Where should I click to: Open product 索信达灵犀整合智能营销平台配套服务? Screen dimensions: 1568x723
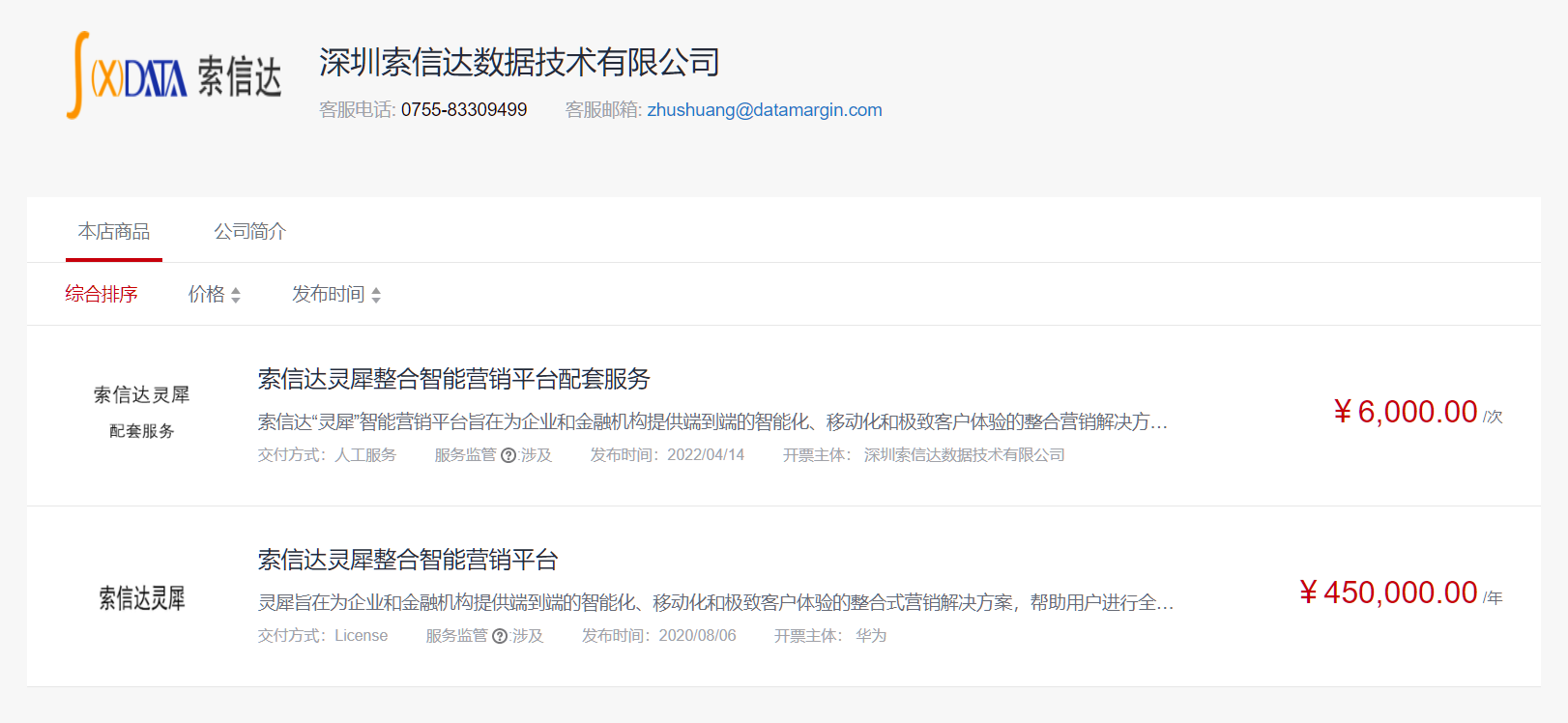click(x=454, y=379)
